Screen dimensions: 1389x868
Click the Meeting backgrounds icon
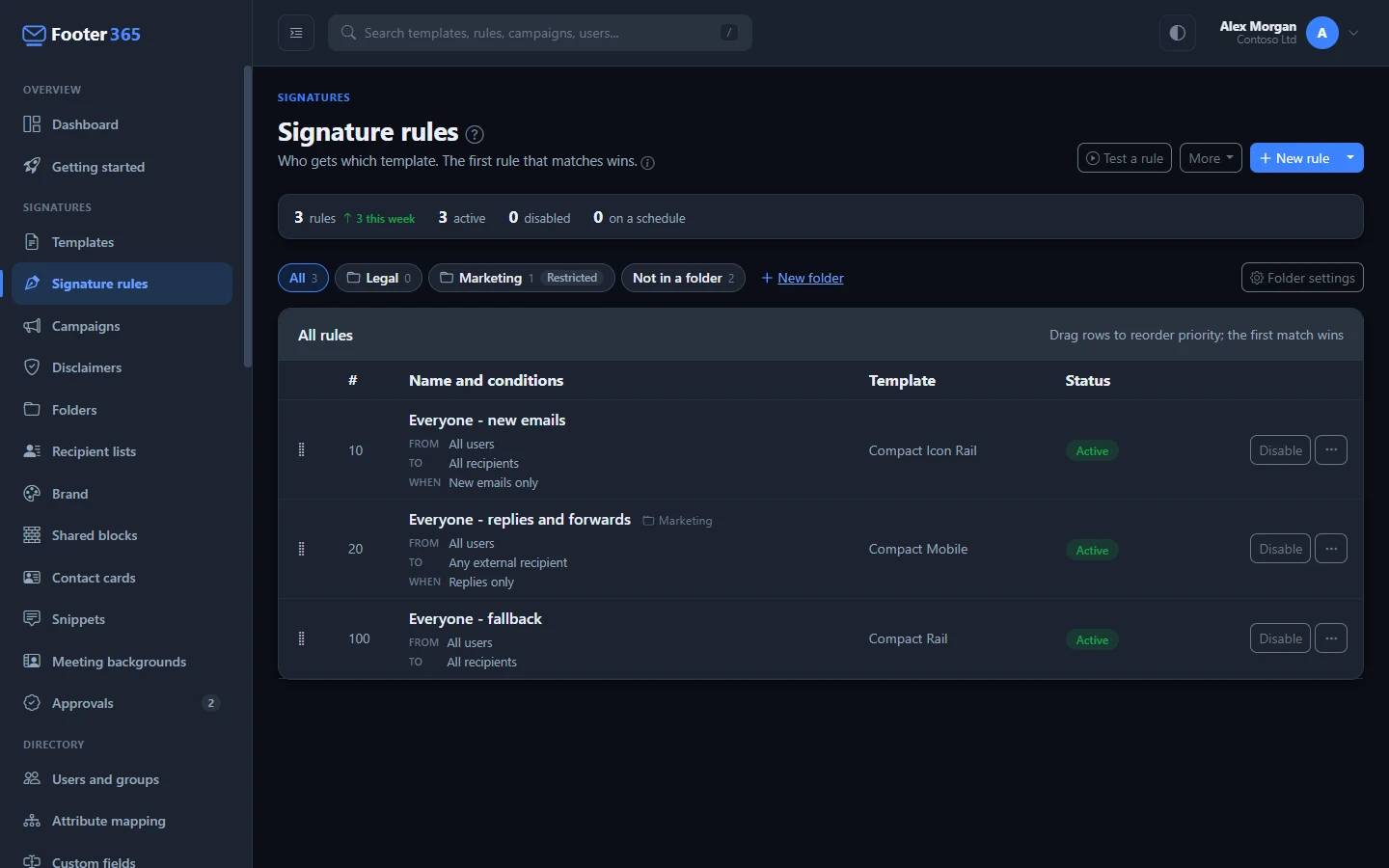coord(32,661)
